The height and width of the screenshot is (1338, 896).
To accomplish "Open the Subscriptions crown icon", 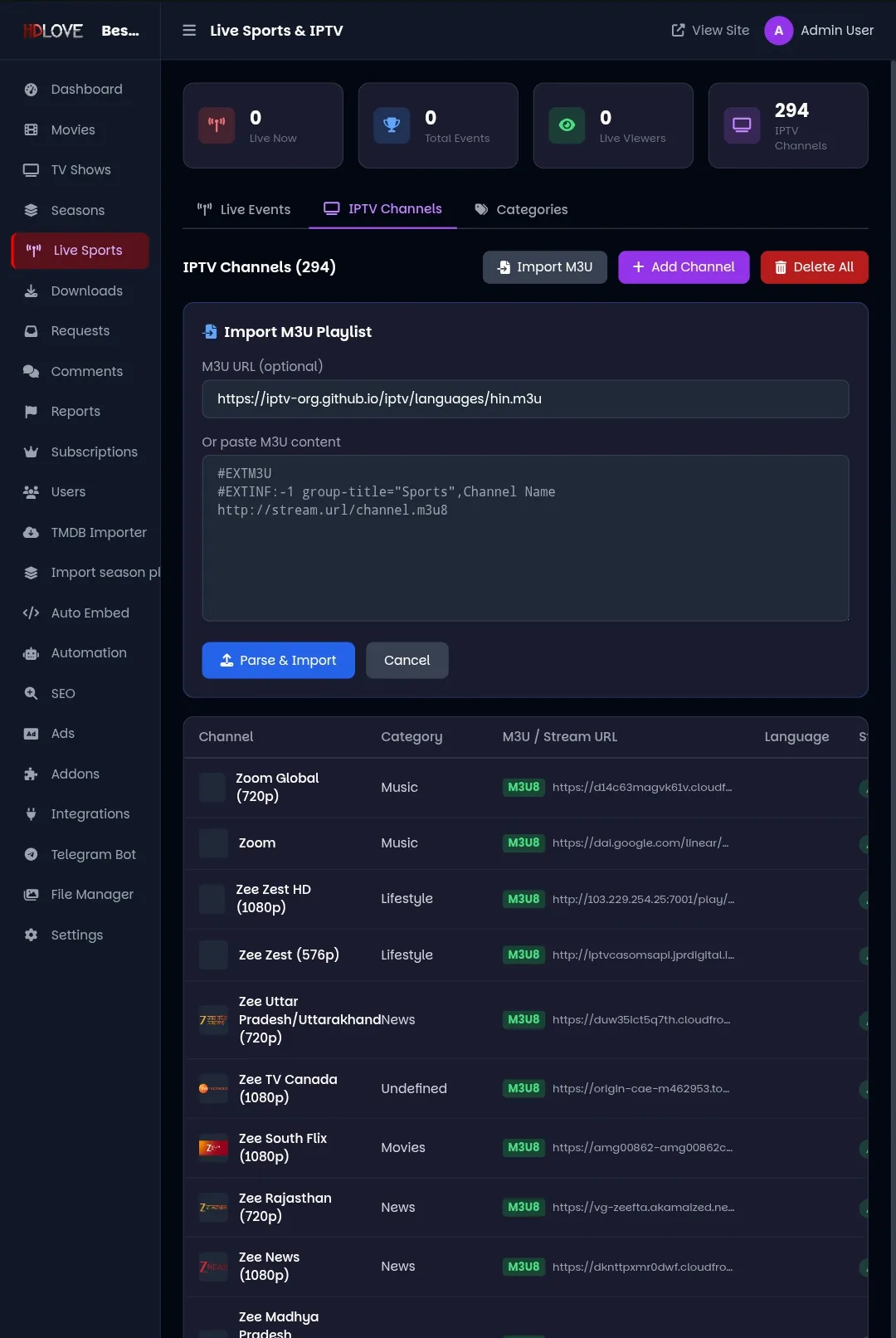I will pos(31,452).
